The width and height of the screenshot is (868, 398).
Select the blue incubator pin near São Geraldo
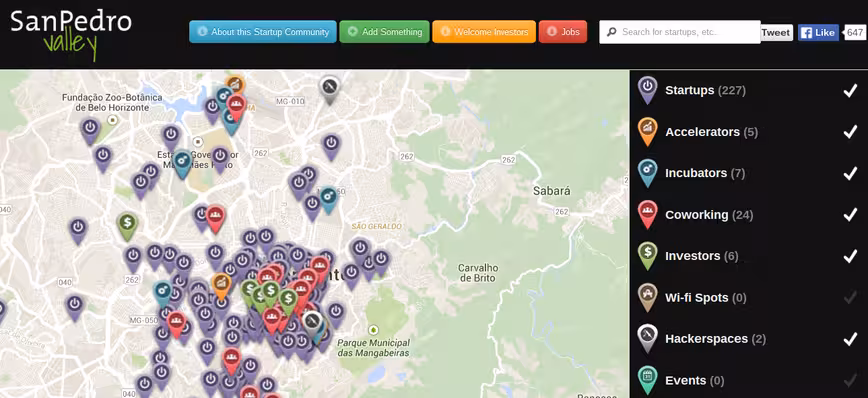(328, 199)
